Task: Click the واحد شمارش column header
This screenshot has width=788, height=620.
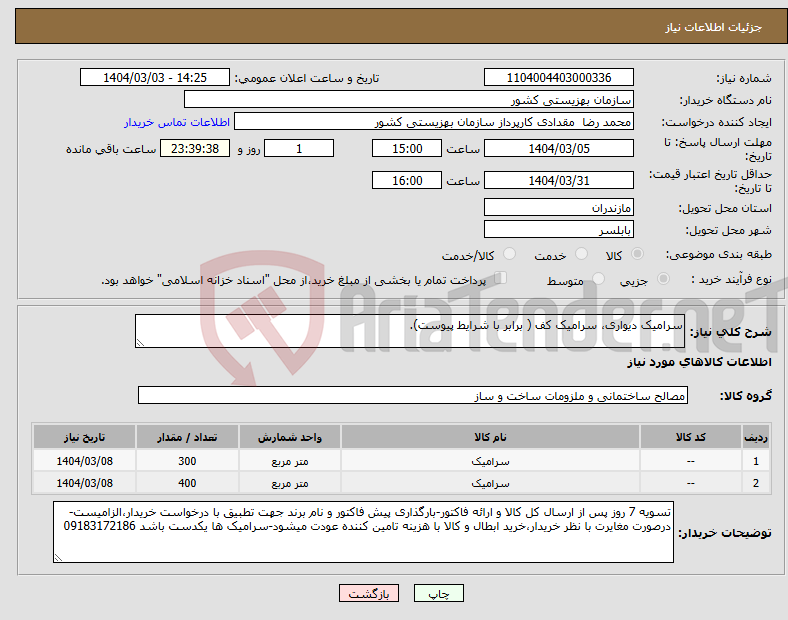Action: pos(290,437)
